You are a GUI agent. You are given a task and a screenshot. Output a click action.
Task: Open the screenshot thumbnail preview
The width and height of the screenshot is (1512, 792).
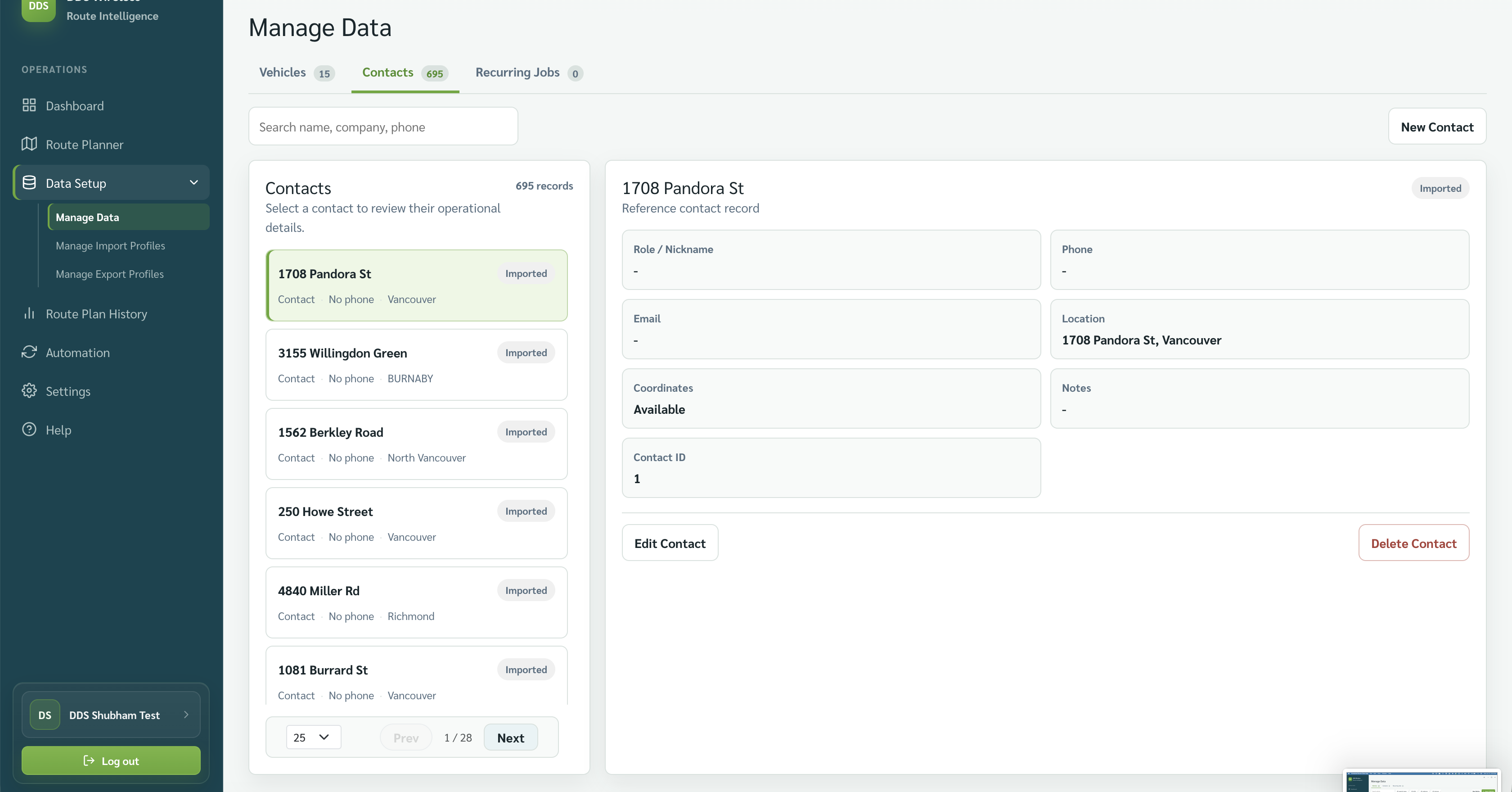pyautogui.click(x=1422, y=781)
